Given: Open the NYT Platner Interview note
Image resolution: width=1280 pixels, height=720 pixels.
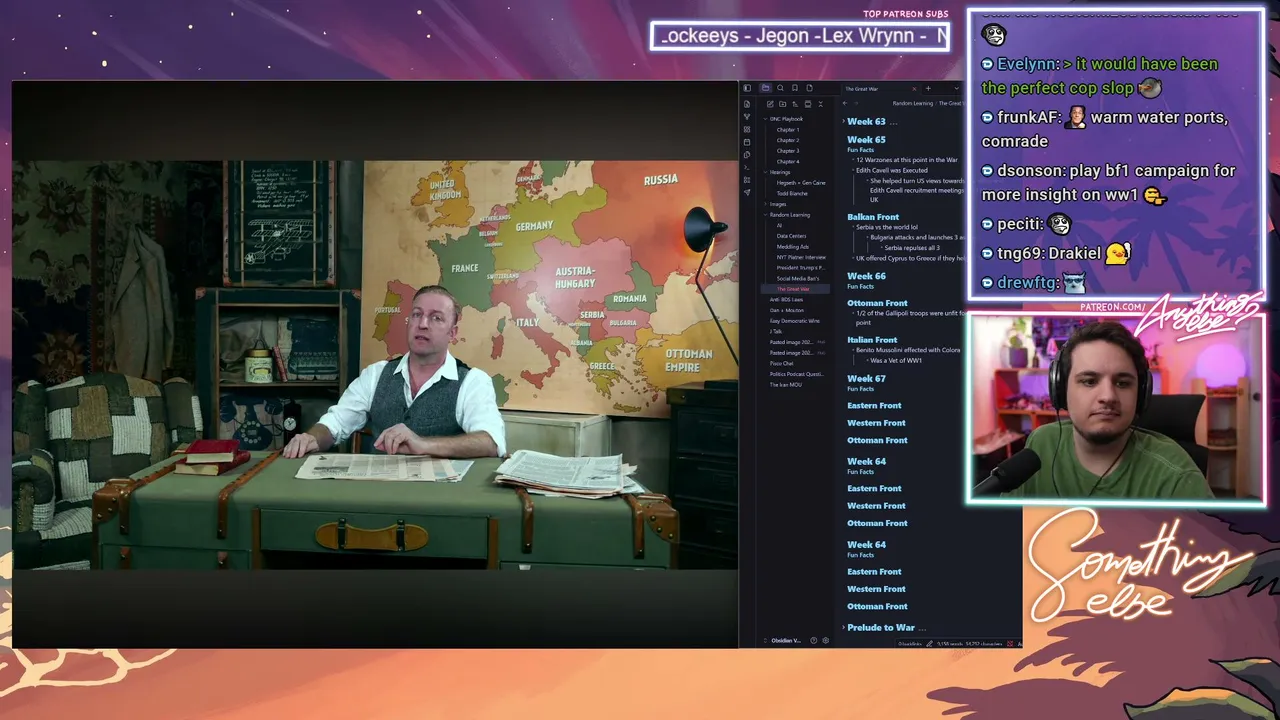Looking at the screenshot, I should click(x=801, y=257).
